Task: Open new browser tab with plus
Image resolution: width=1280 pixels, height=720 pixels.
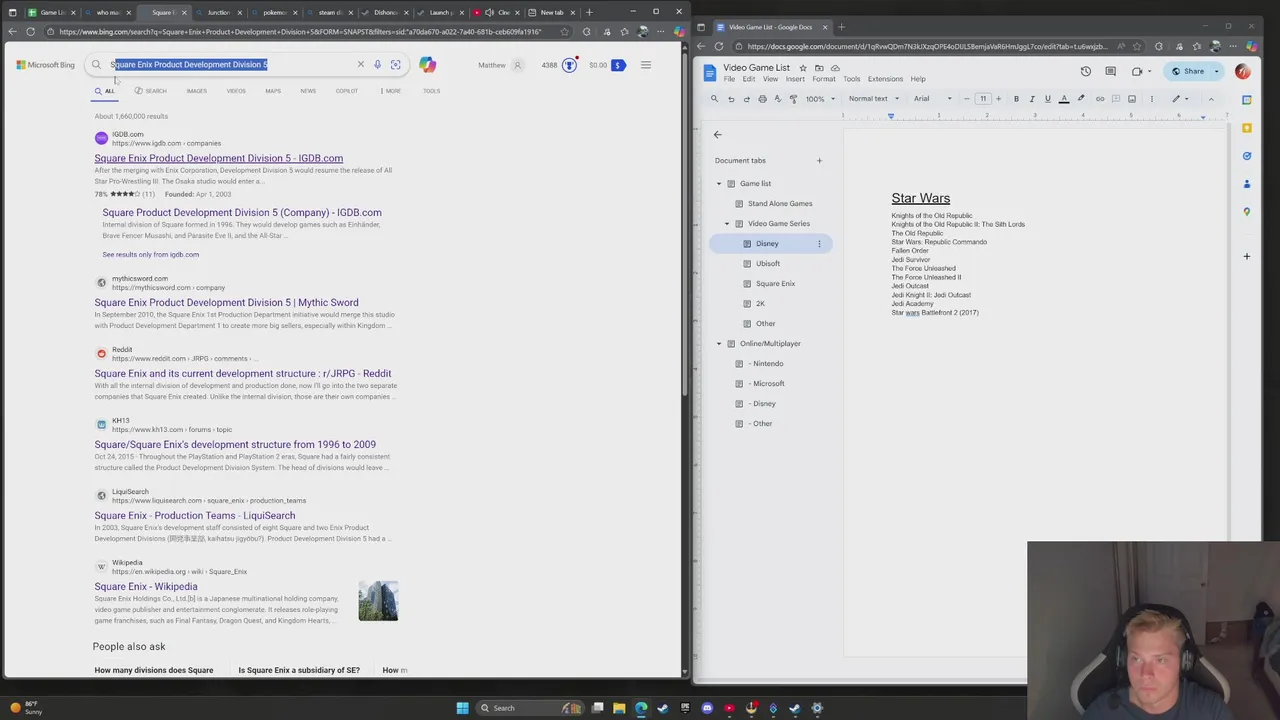Action: [589, 12]
